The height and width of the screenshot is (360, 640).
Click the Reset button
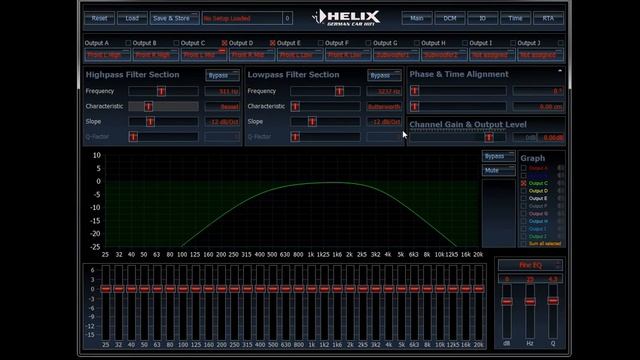coord(99,18)
